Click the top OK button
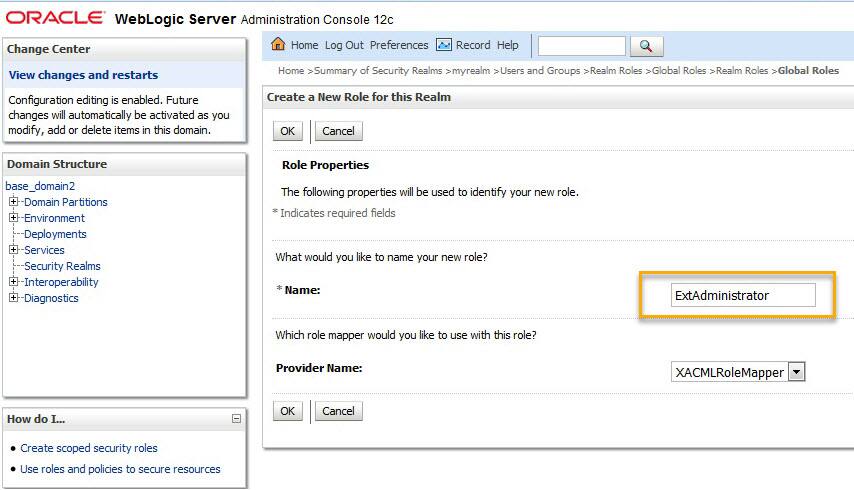 pyautogui.click(x=288, y=131)
